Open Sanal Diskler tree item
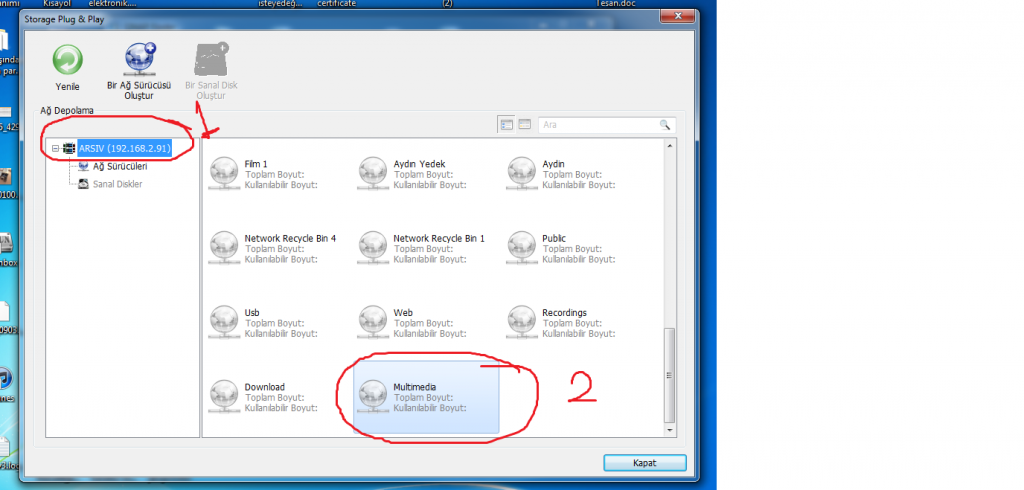Screen dimensions: 1024x490 click(118, 184)
